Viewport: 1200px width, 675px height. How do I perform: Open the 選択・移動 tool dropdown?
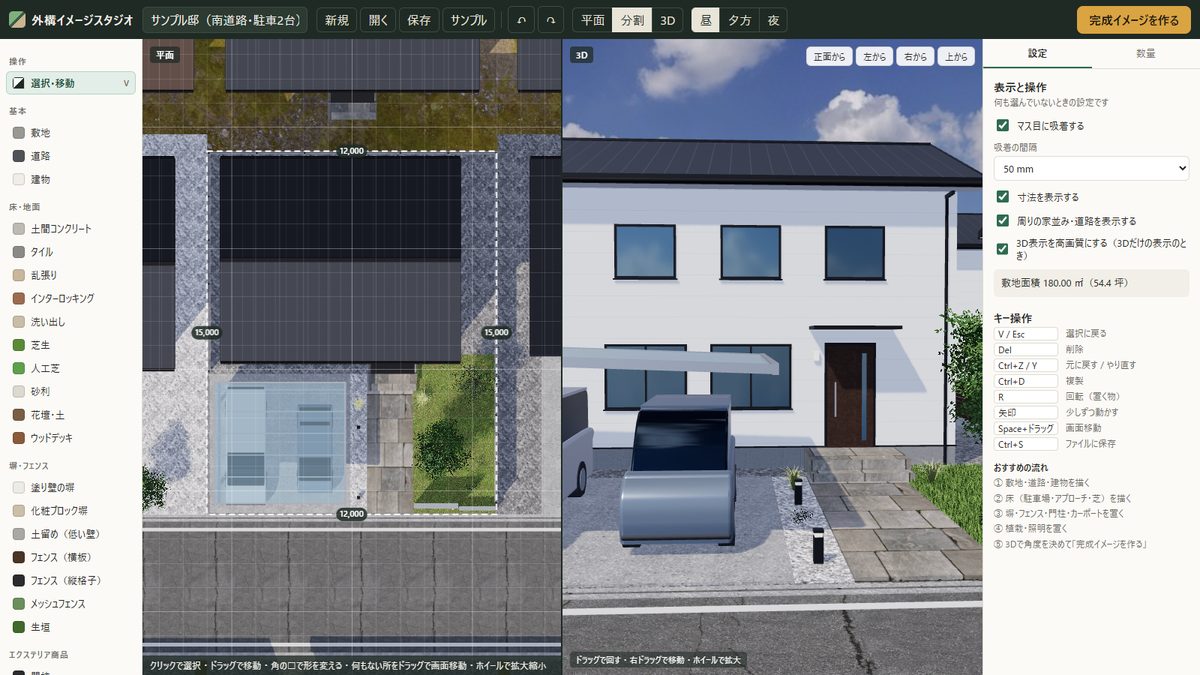[x=71, y=83]
